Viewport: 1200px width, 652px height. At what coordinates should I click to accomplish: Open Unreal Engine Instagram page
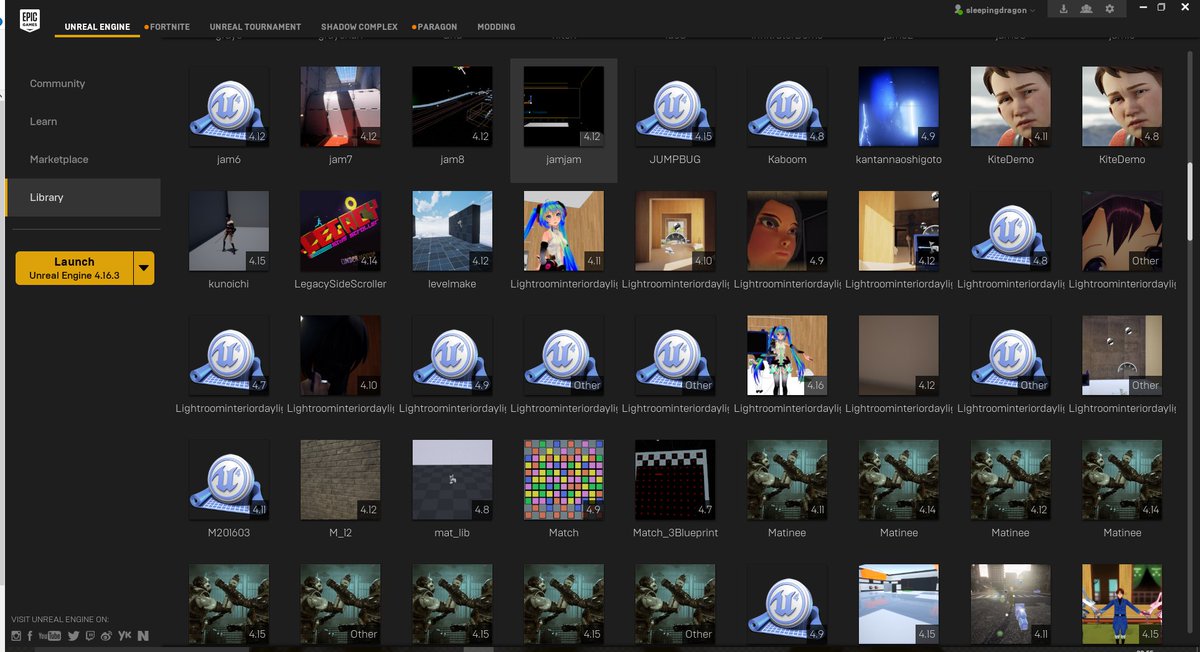pos(16,636)
